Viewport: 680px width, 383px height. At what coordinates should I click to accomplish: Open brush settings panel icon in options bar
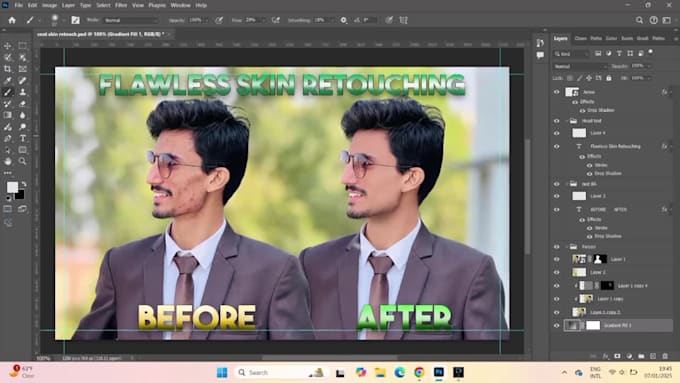click(75, 20)
